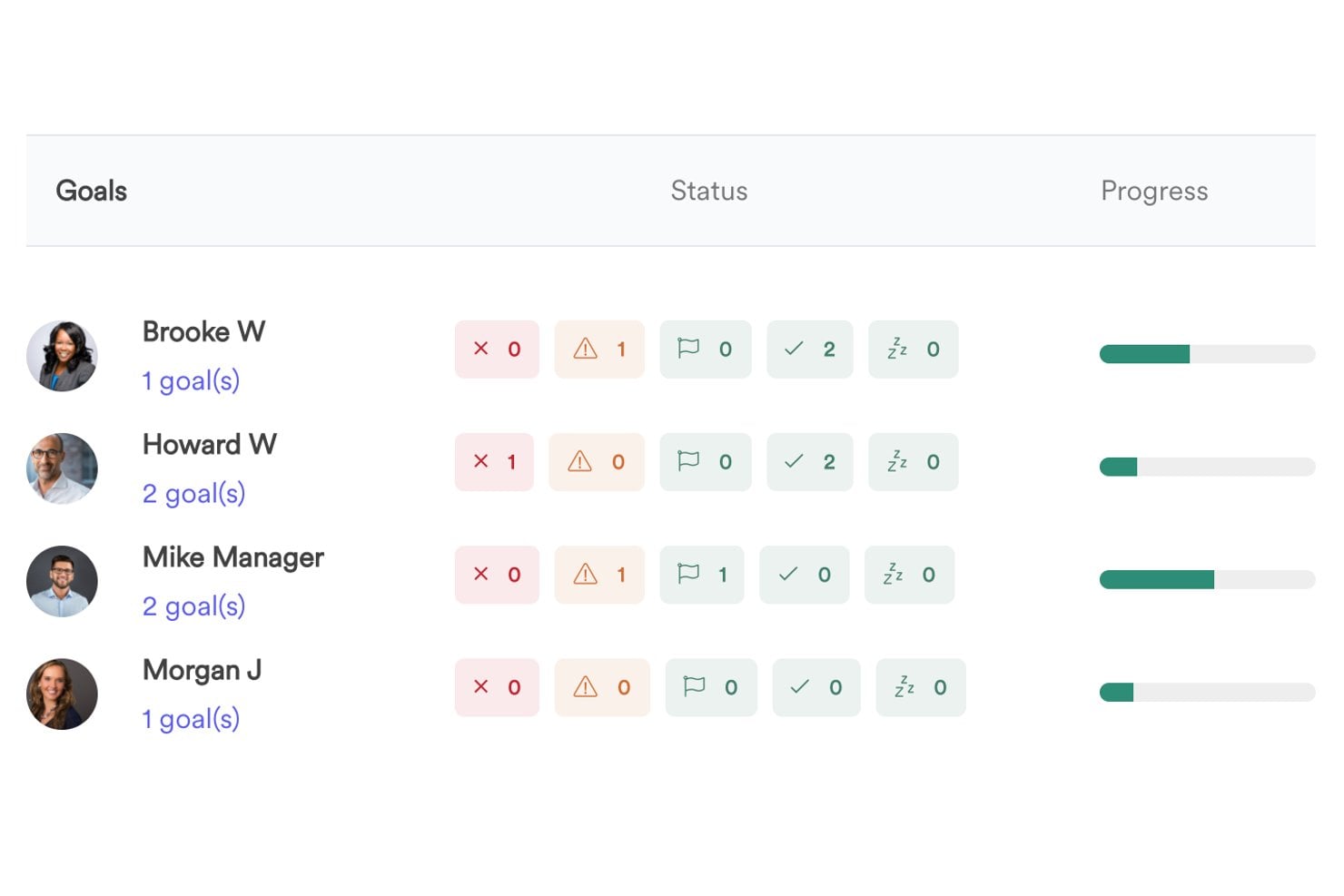
Task: Click Morgan J's missed status badge
Action: (497, 687)
